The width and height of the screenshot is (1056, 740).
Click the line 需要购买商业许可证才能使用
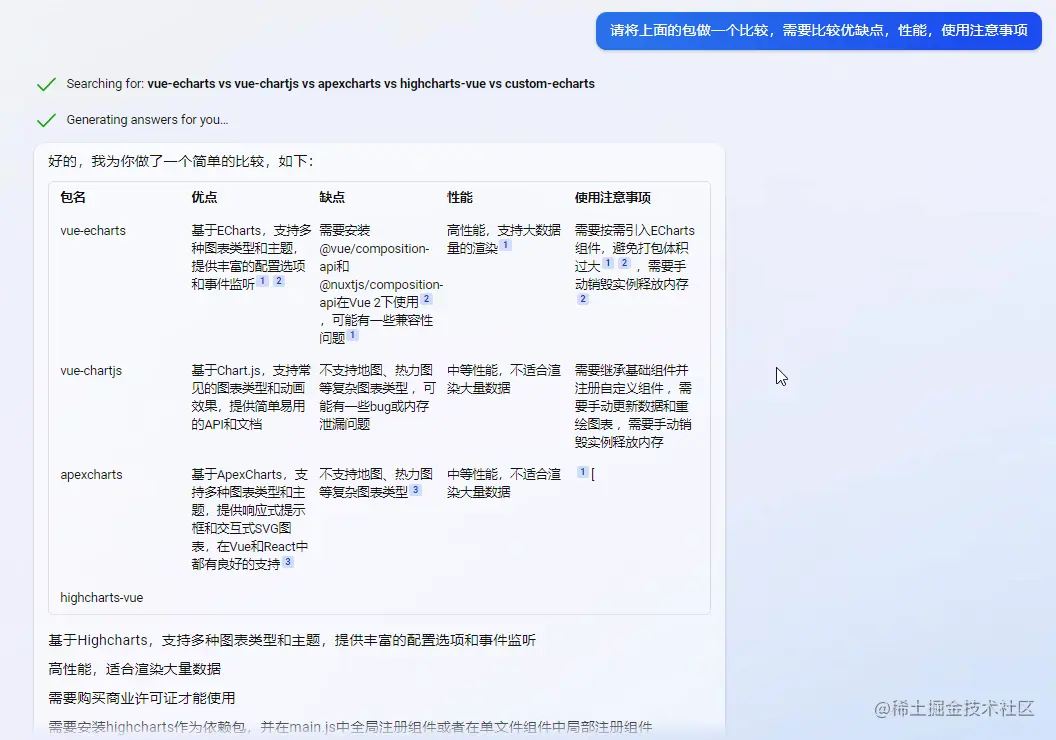click(x=141, y=698)
